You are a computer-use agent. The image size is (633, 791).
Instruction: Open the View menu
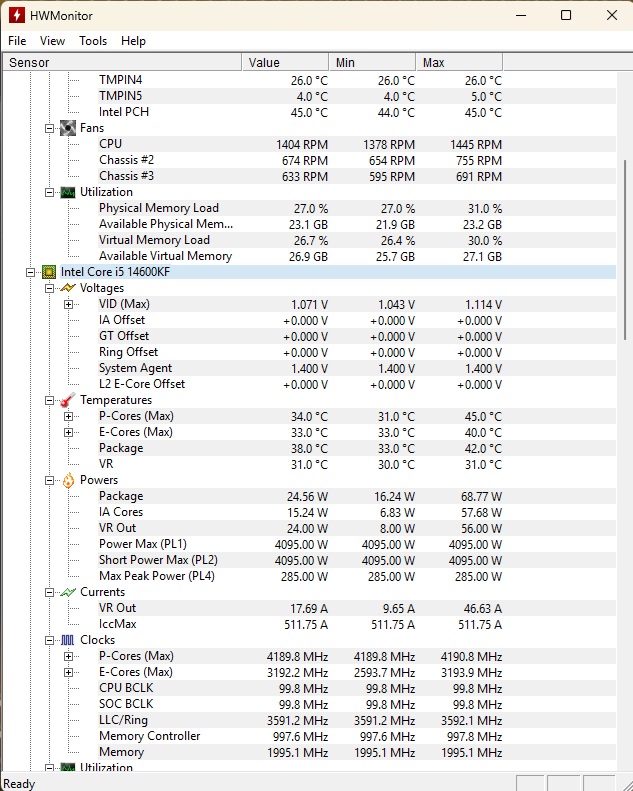(52, 41)
